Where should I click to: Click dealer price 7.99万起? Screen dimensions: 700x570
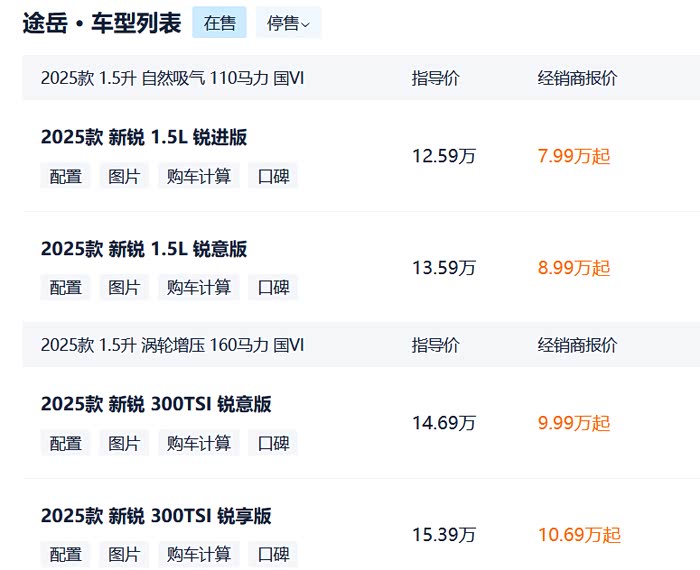[x=574, y=156]
